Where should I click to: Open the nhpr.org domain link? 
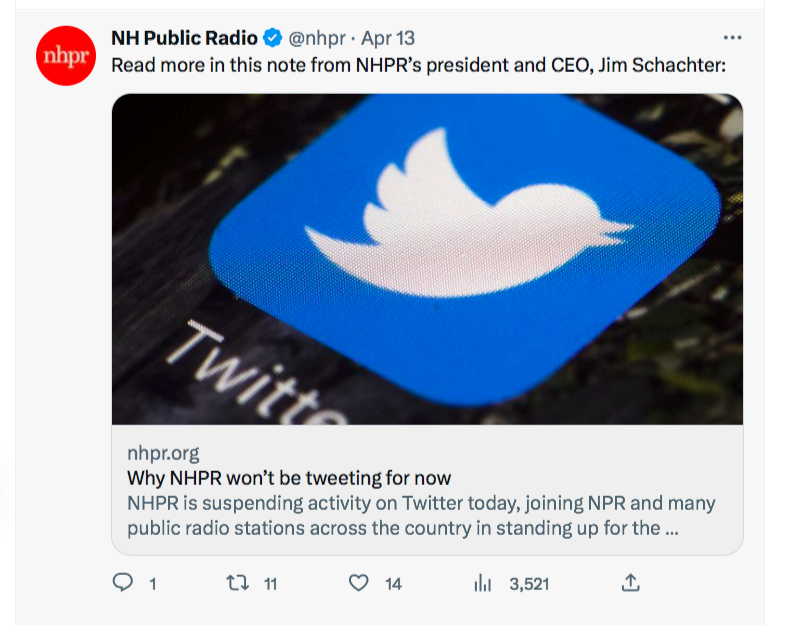click(x=163, y=453)
